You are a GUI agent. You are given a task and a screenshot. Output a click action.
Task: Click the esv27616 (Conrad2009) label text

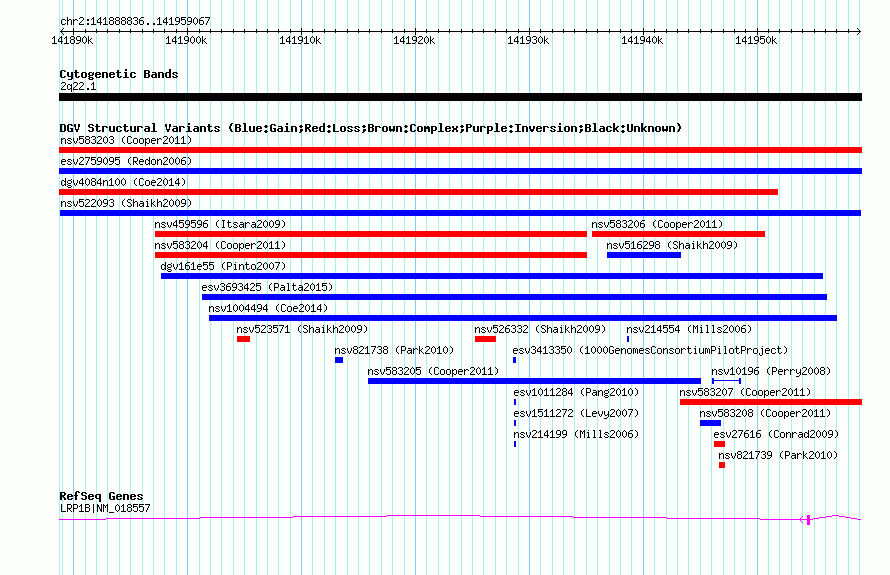coord(776,434)
